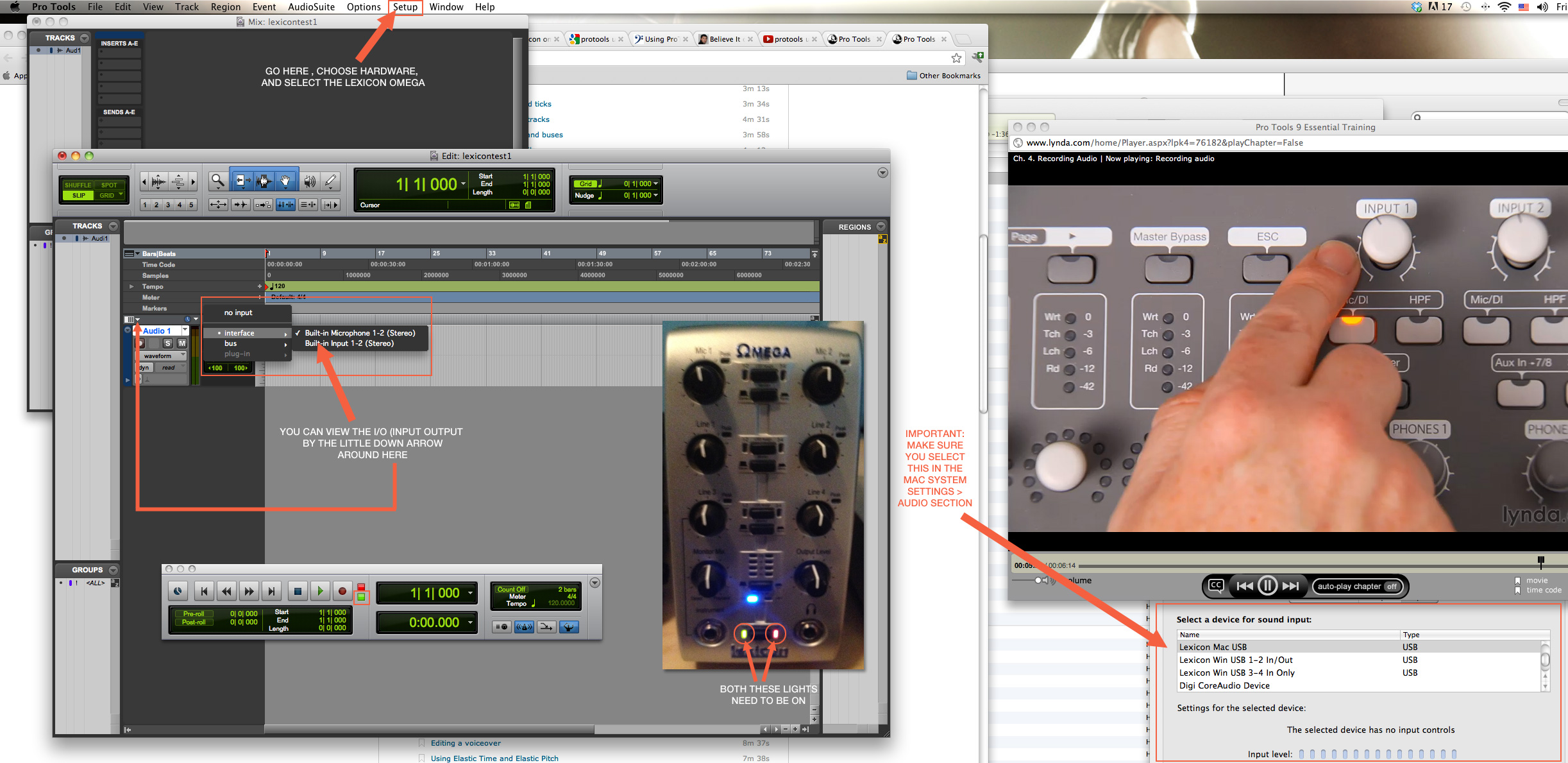
Task: Click Play in Transport window
Action: [320, 591]
